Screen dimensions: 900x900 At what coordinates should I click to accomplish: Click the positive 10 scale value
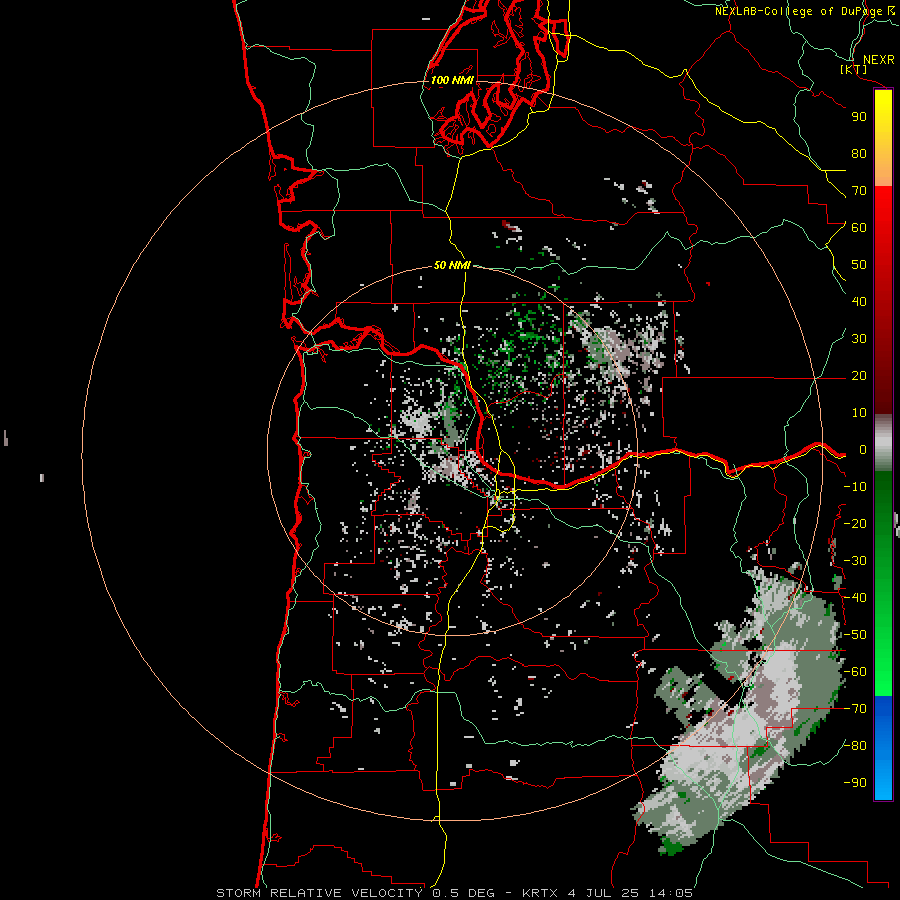(859, 413)
